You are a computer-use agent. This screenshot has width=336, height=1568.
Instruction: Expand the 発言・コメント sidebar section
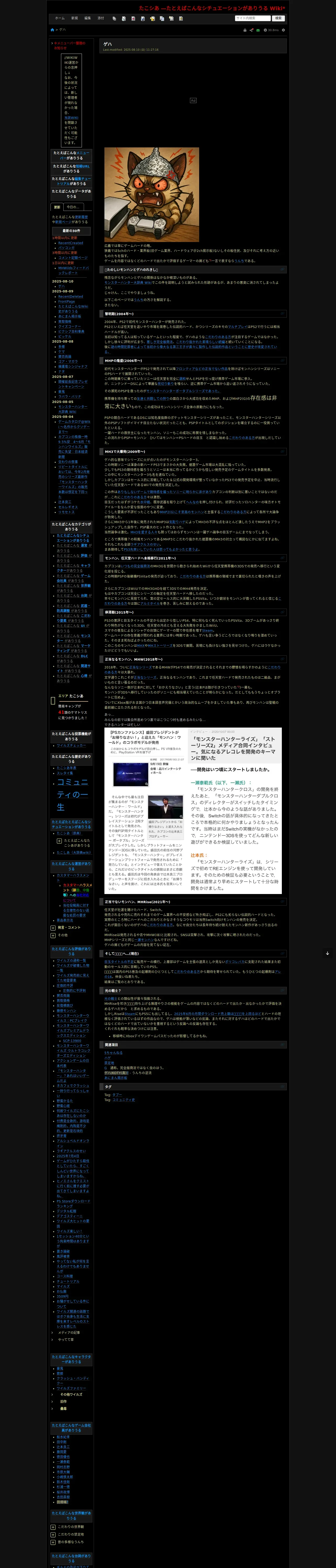pyautogui.click(x=53, y=928)
